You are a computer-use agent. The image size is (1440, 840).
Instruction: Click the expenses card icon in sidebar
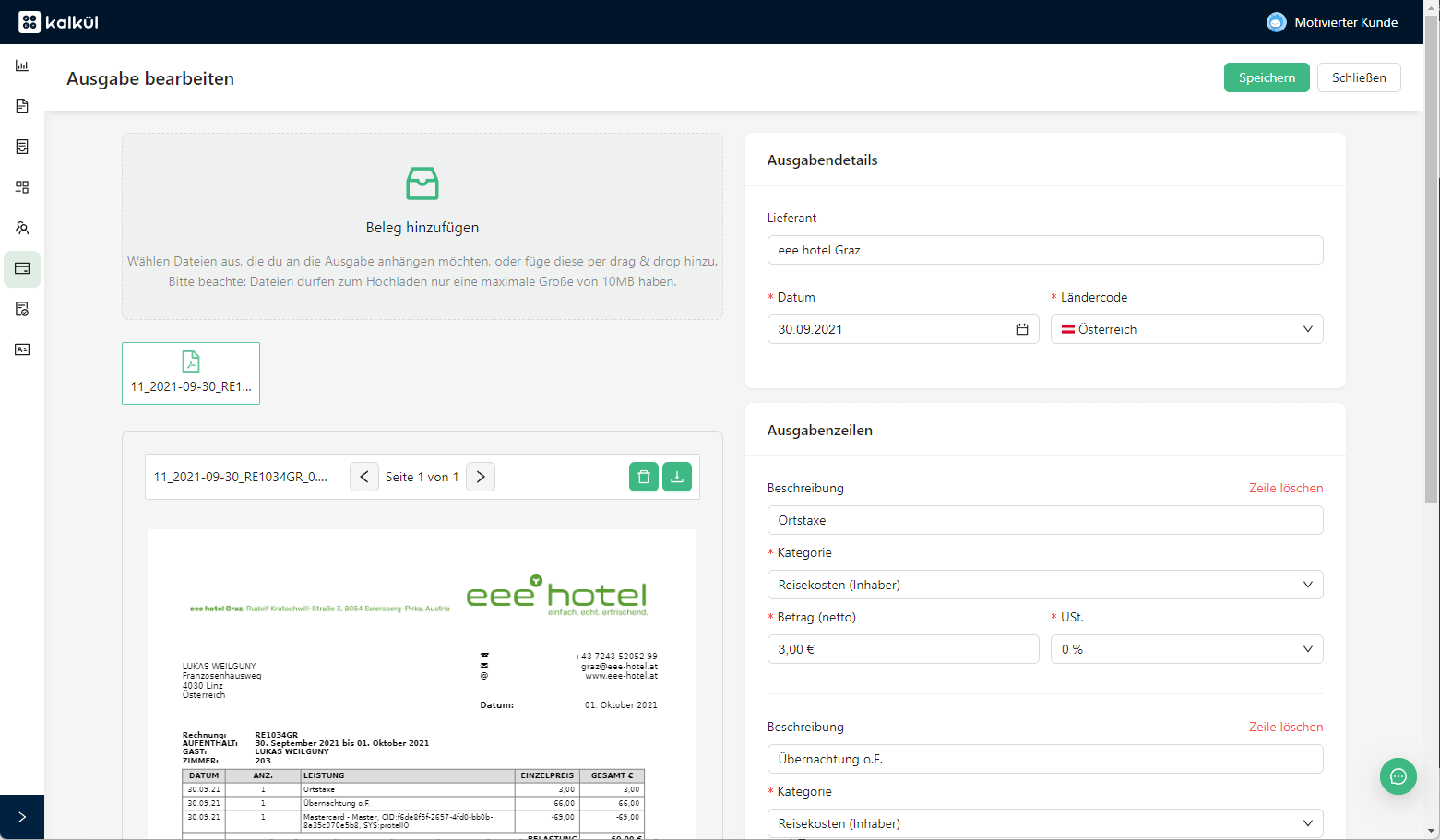[x=22, y=268]
